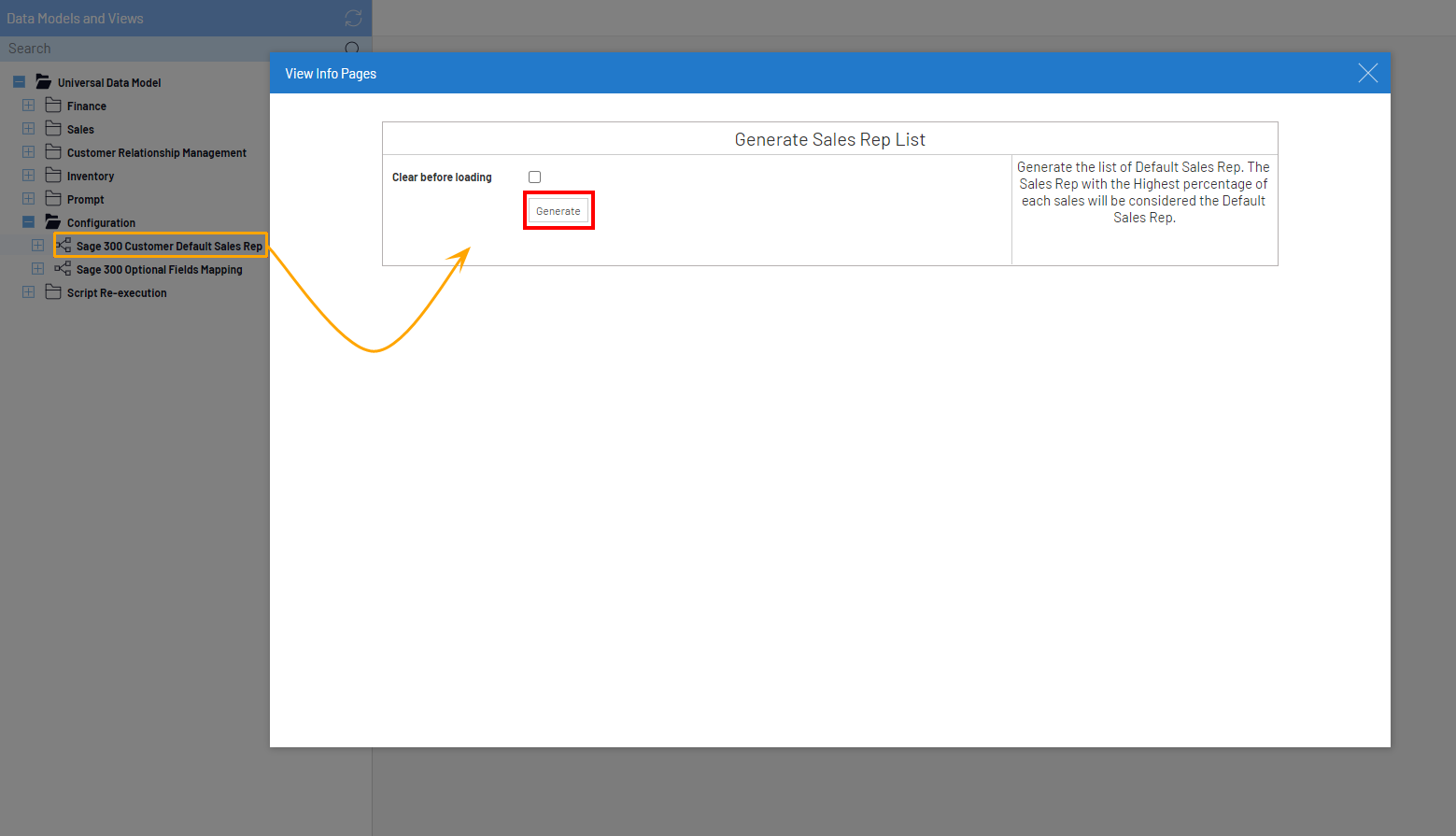Click the Inventory folder icon
The width and height of the screenshot is (1456, 836).
(x=53, y=176)
